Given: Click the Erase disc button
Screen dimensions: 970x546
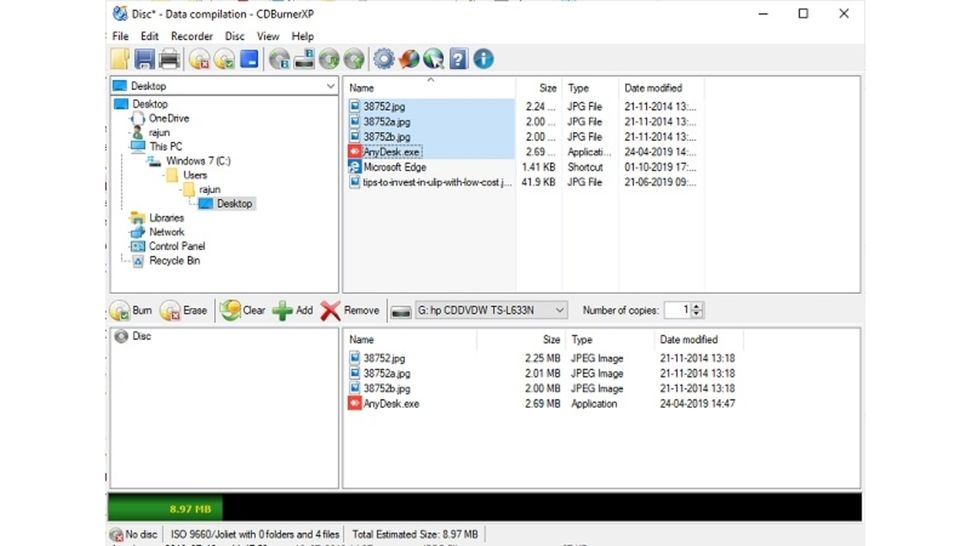Looking at the screenshot, I should 183,310.
